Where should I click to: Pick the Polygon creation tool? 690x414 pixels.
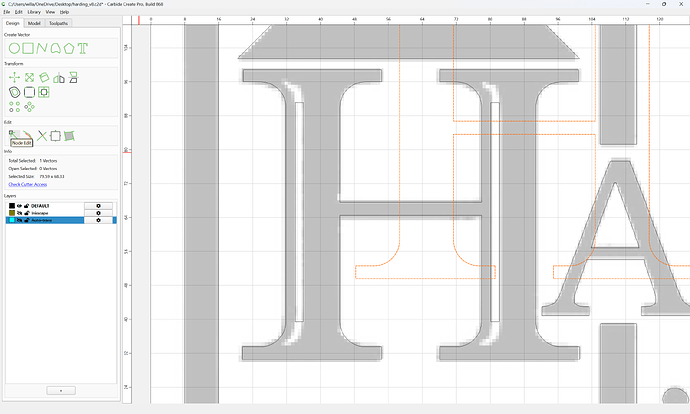69,48
